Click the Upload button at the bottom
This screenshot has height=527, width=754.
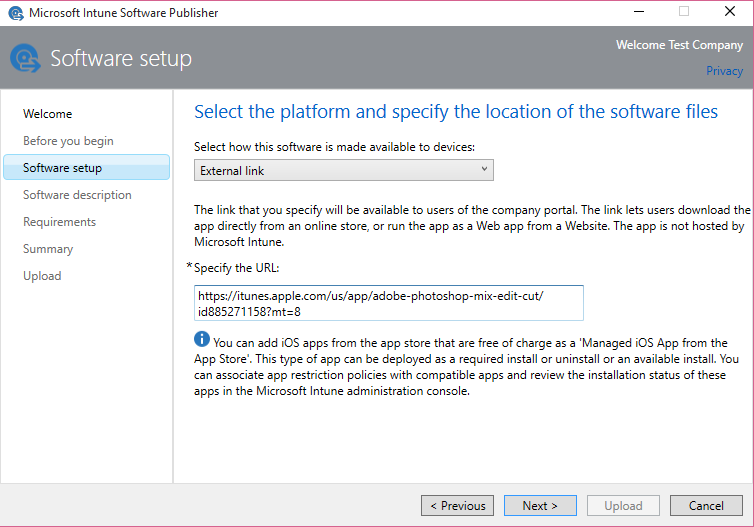click(623, 506)
